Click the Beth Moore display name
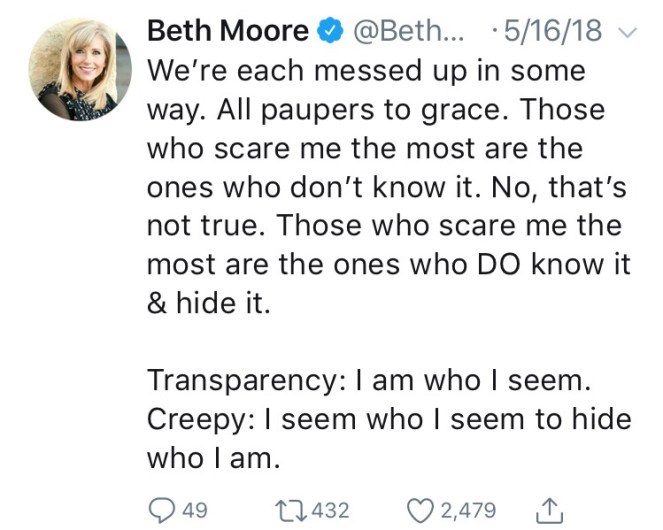This screenshot has width=663, height=530. click(227, 31)
